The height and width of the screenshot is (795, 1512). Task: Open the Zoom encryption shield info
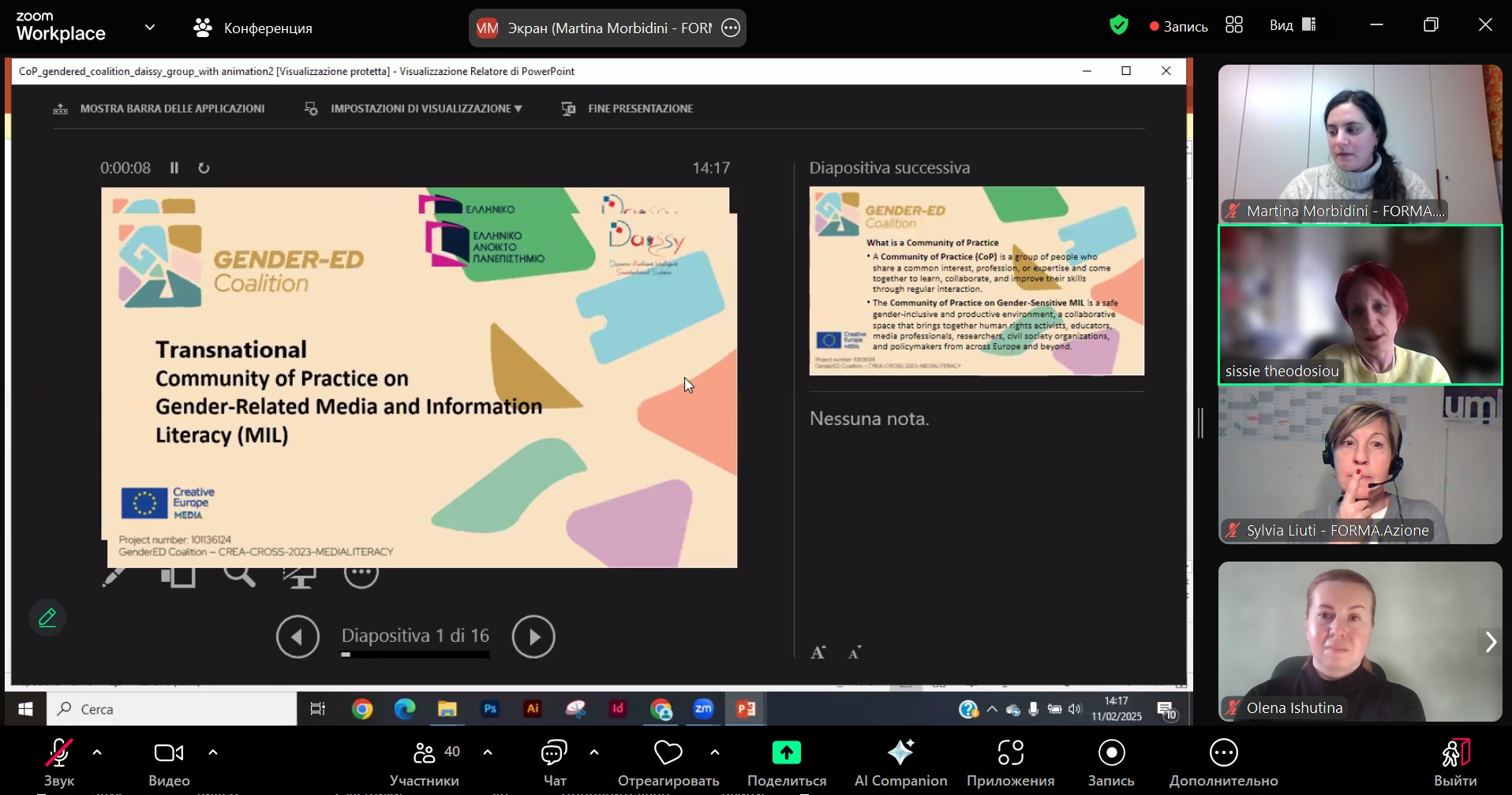coord(1119,26)
